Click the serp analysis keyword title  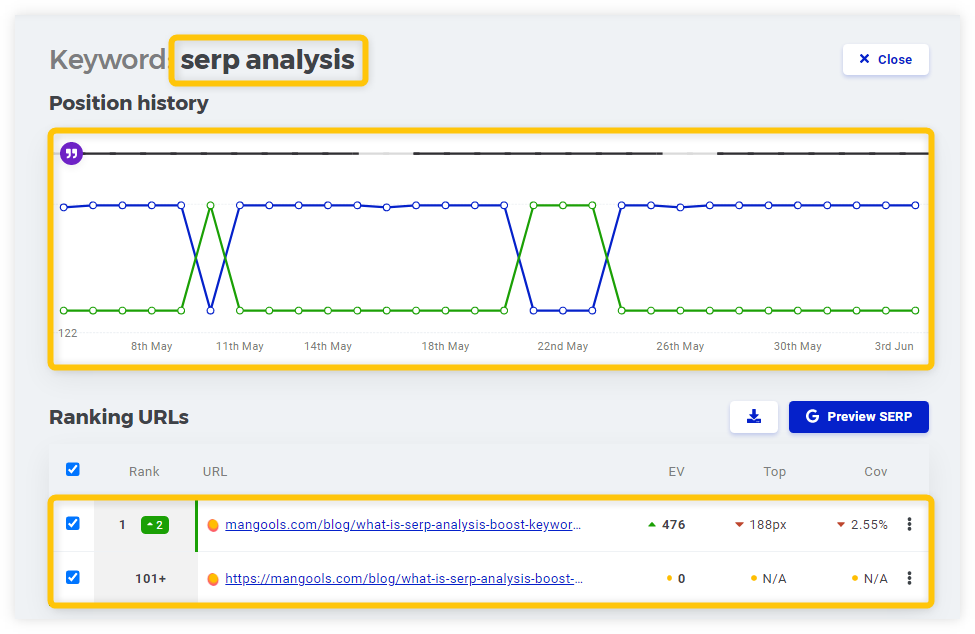tap(267, 60)
